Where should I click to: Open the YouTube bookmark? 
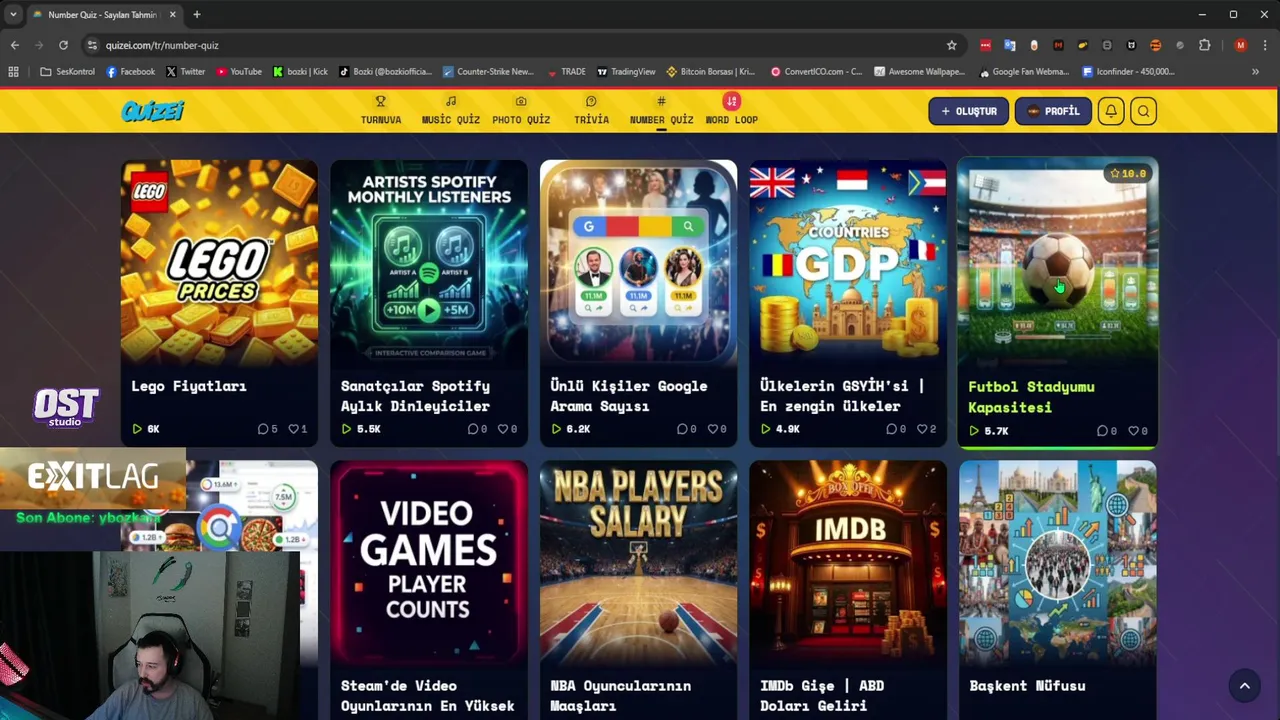point(239,72)
